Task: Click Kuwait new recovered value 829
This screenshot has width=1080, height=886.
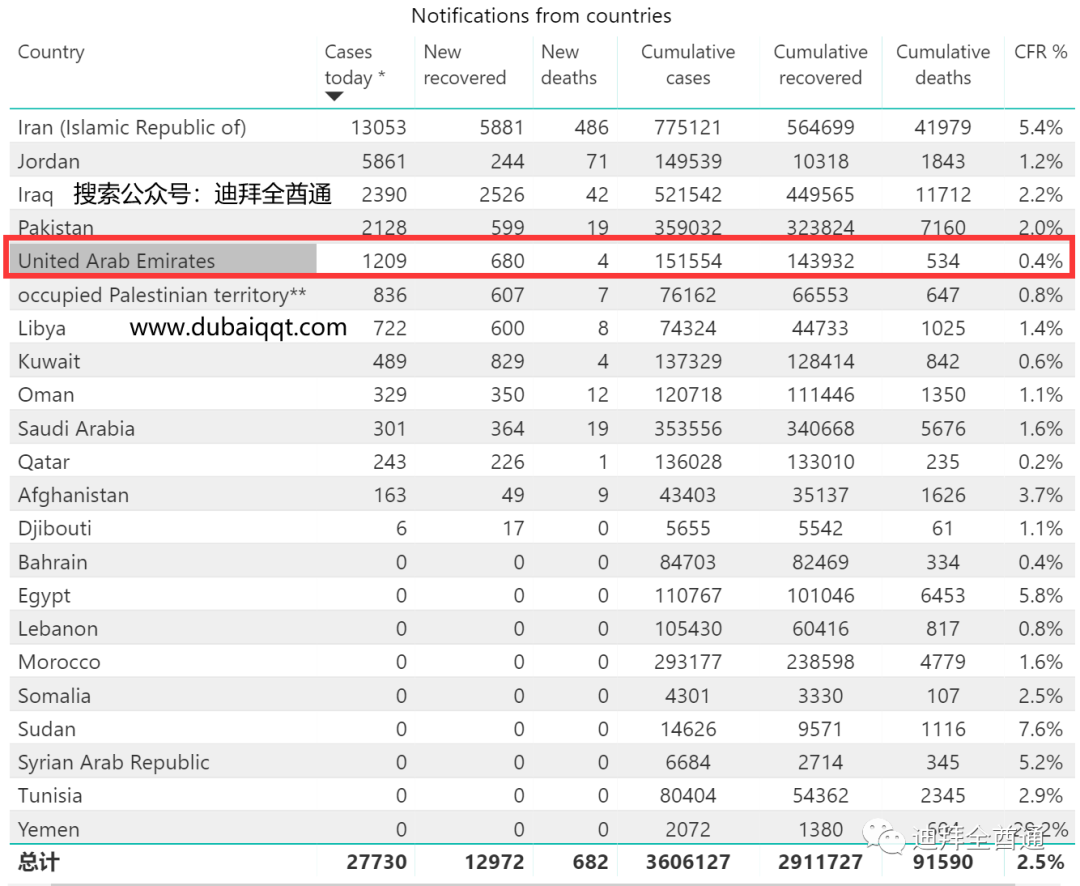Action: click(x=508, y=362)
